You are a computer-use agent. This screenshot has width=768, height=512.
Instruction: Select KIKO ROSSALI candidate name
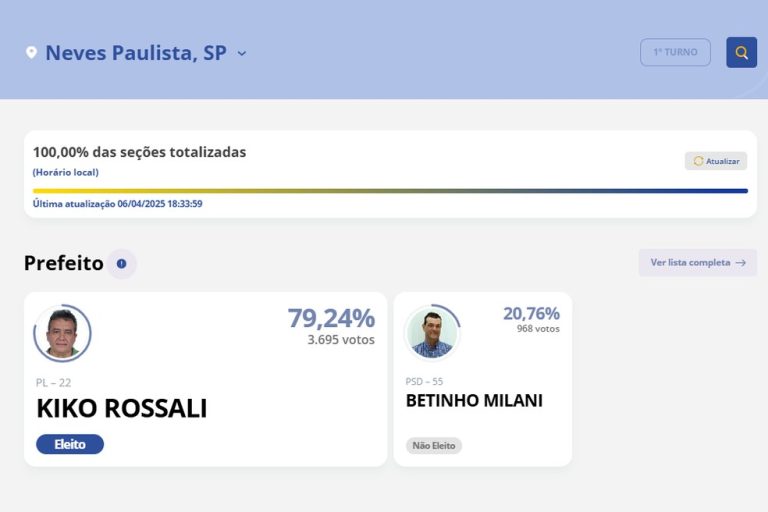point(122,408)
